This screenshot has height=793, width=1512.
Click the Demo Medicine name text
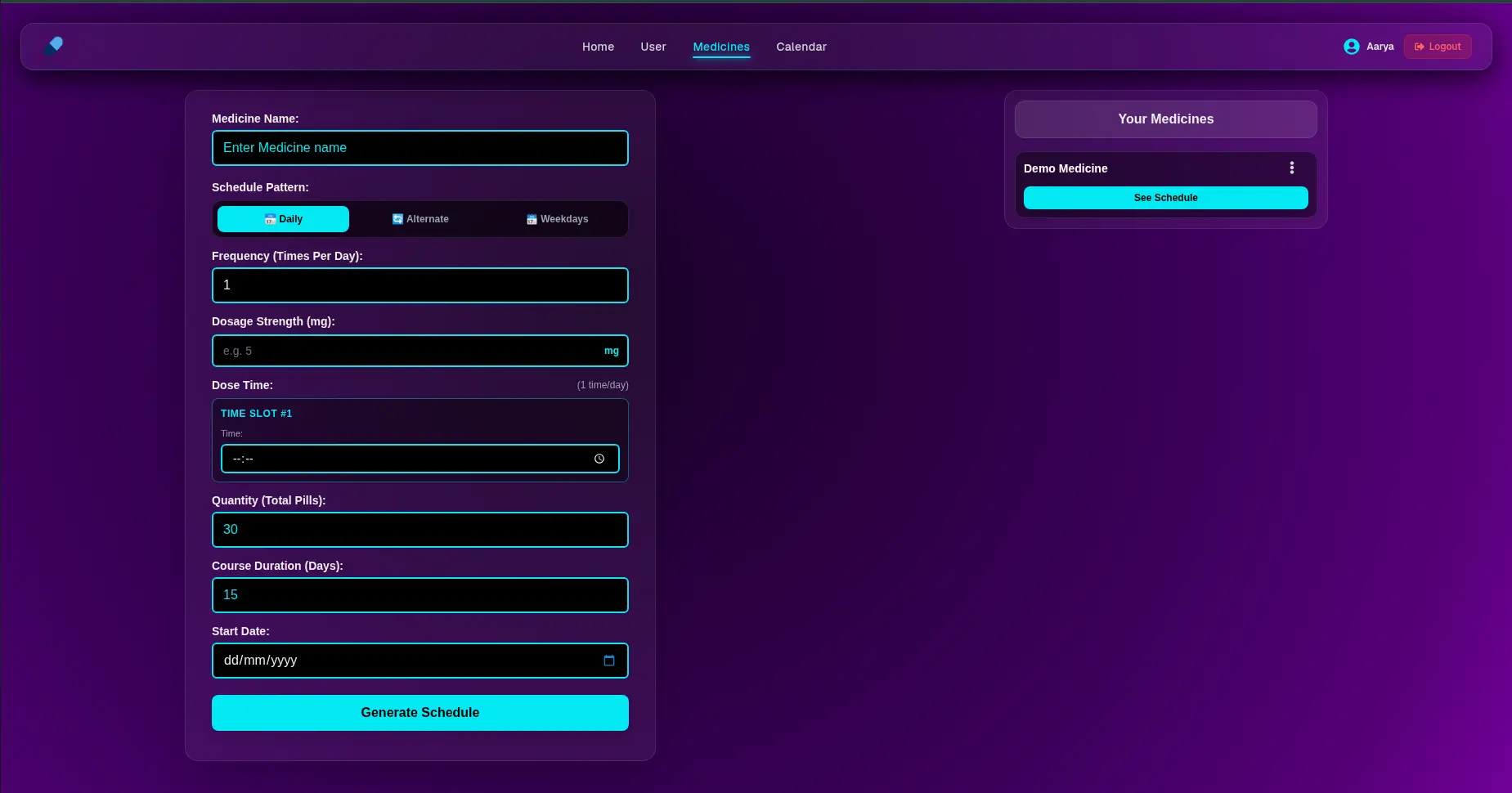click(1066, 168)
